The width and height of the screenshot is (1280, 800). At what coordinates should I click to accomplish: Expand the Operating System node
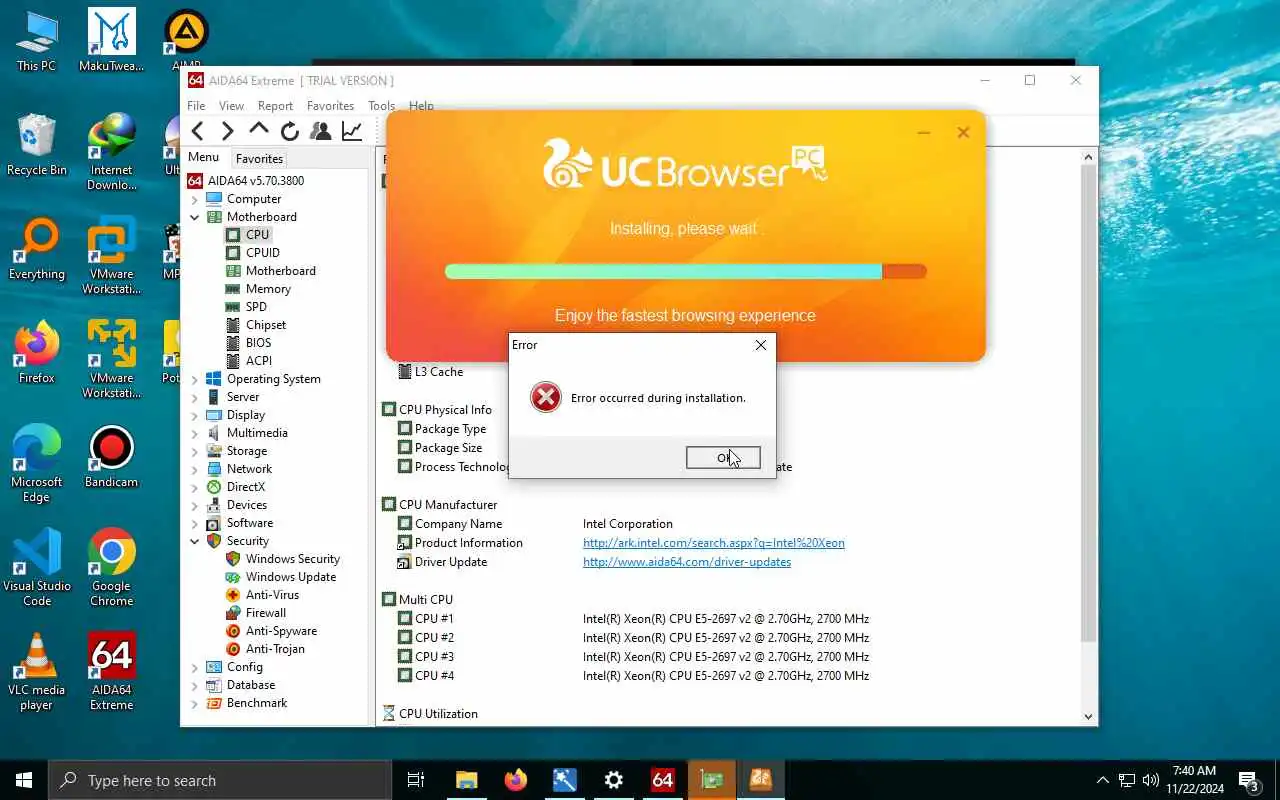[195, 379]
